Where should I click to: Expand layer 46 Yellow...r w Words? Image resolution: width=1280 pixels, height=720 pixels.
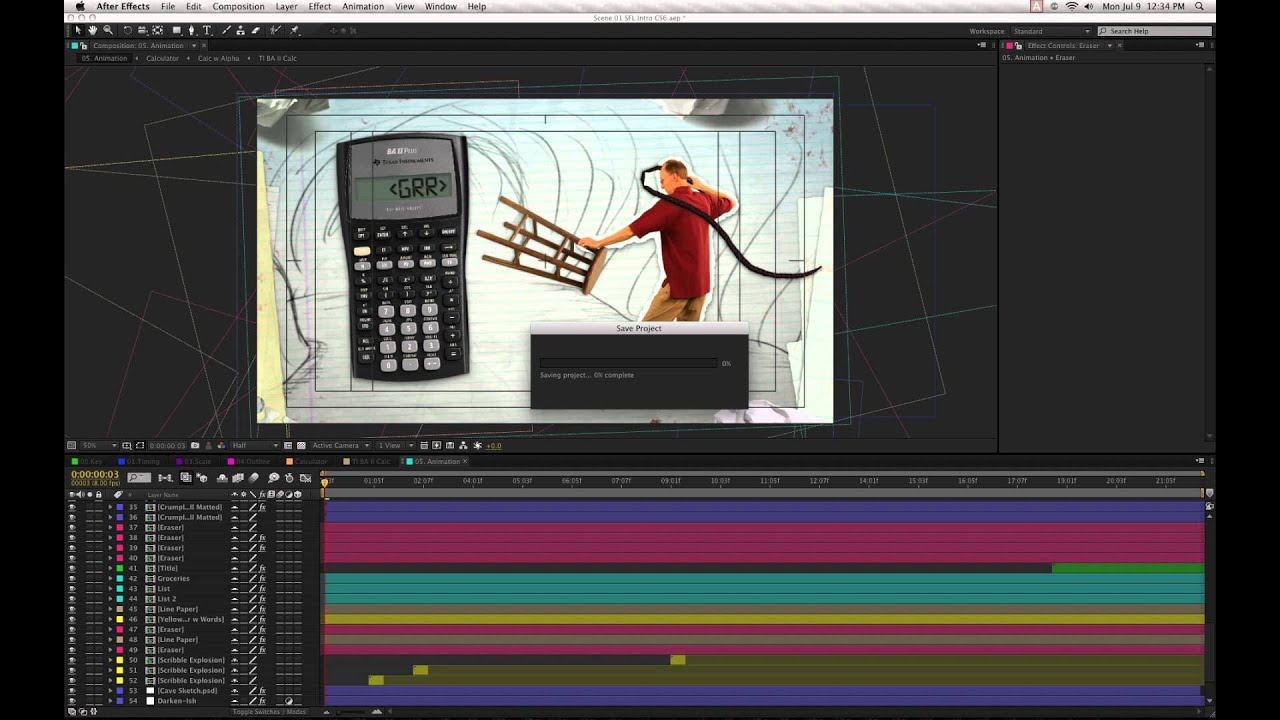tap(110, 619)
